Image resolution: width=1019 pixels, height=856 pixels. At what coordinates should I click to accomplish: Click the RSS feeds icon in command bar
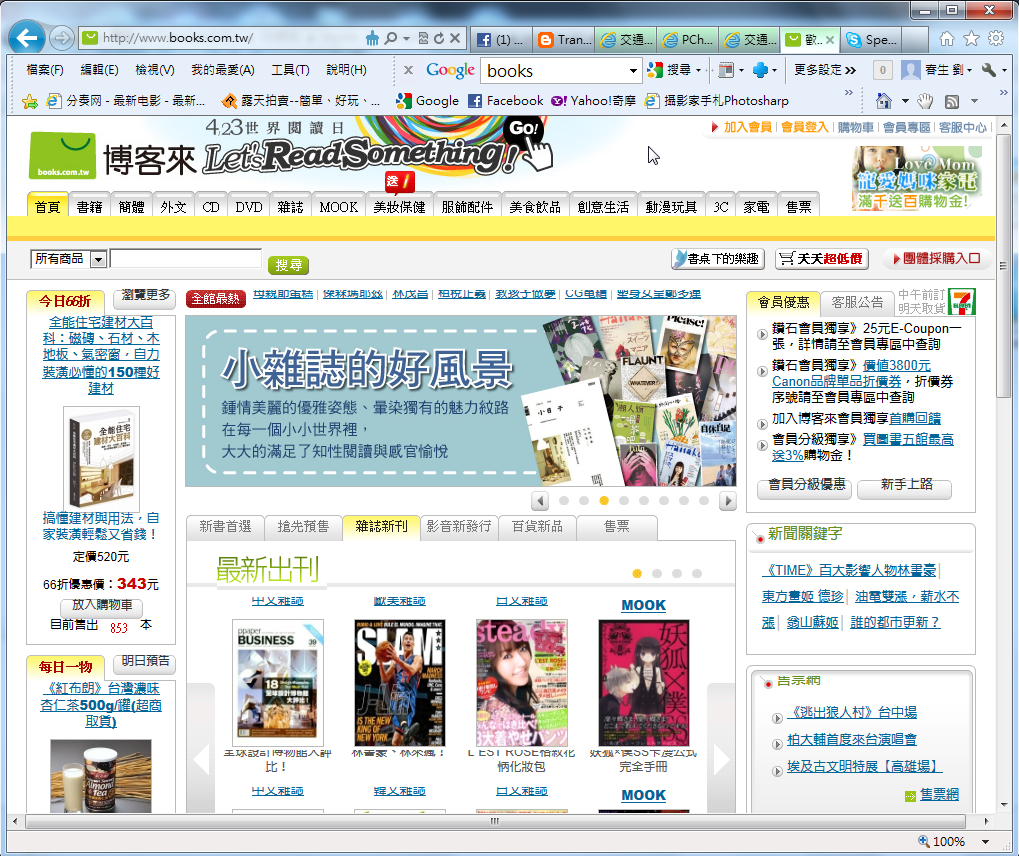pos(952,101)
